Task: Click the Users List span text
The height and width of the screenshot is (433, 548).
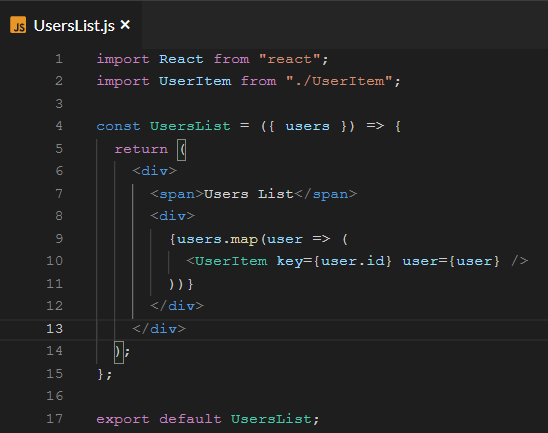Action: (248, 194)
